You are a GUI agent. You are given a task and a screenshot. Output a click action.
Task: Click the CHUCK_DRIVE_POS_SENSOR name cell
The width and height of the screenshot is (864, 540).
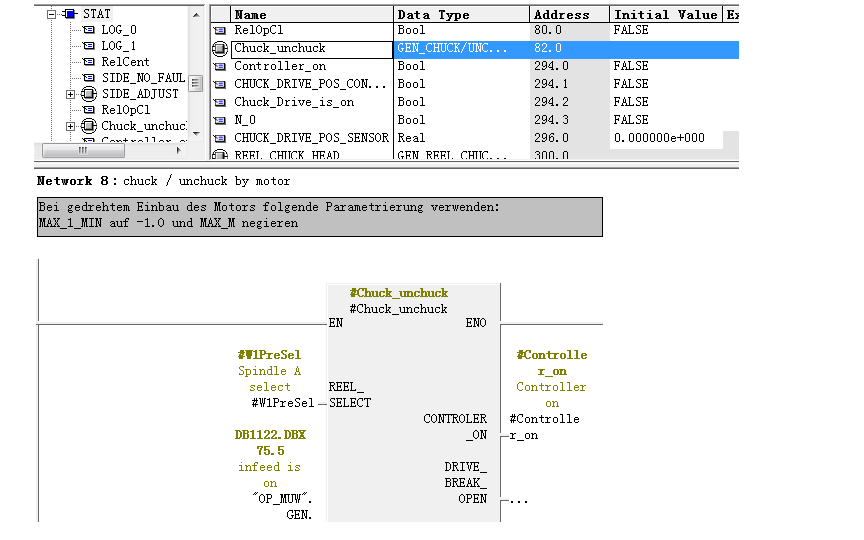(x=312, y=138)
